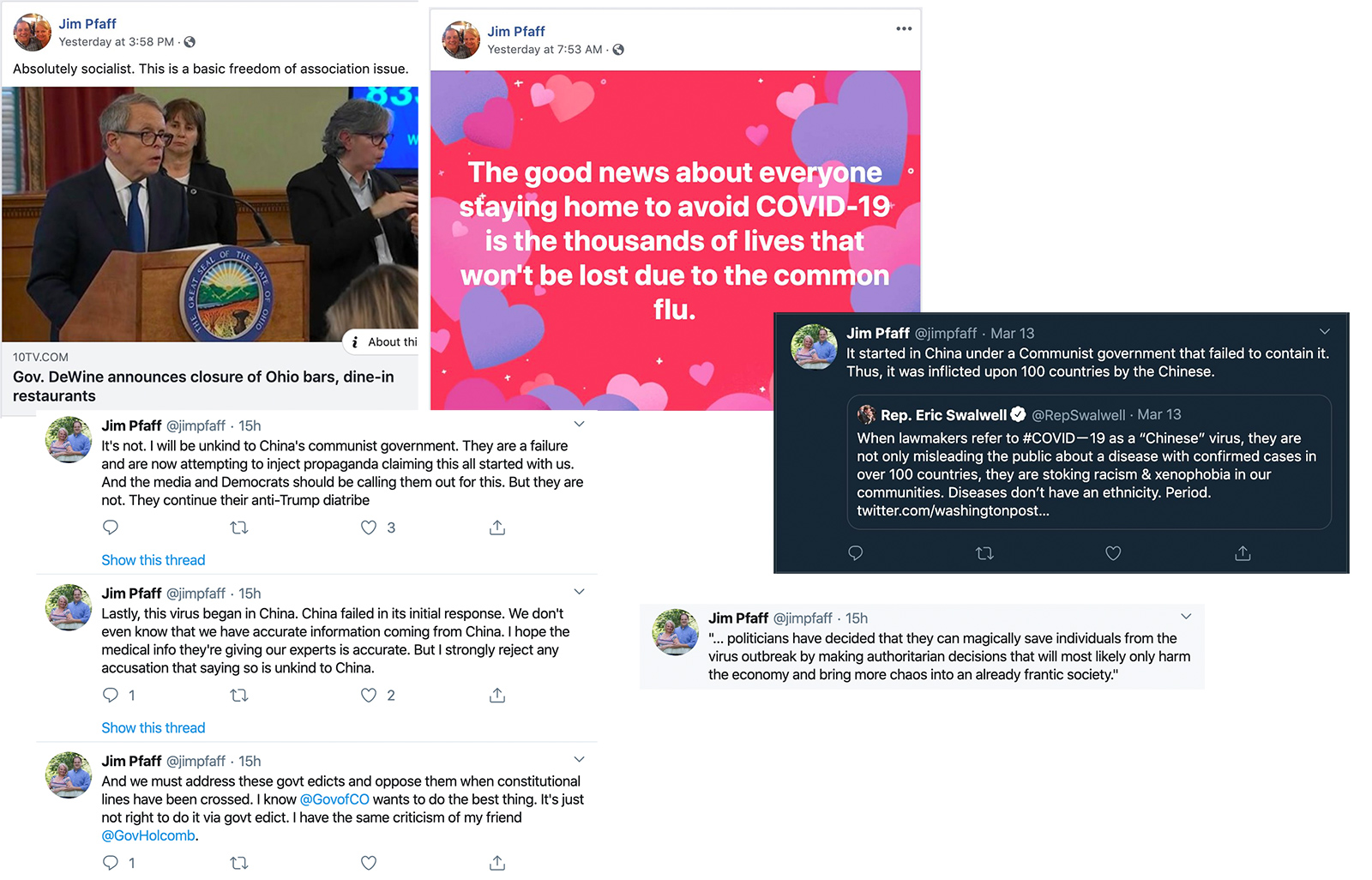The width and height of the screenshot is (1372, 880).
Task: Share the tweet about China's communist government
Action: coord(497,527)
